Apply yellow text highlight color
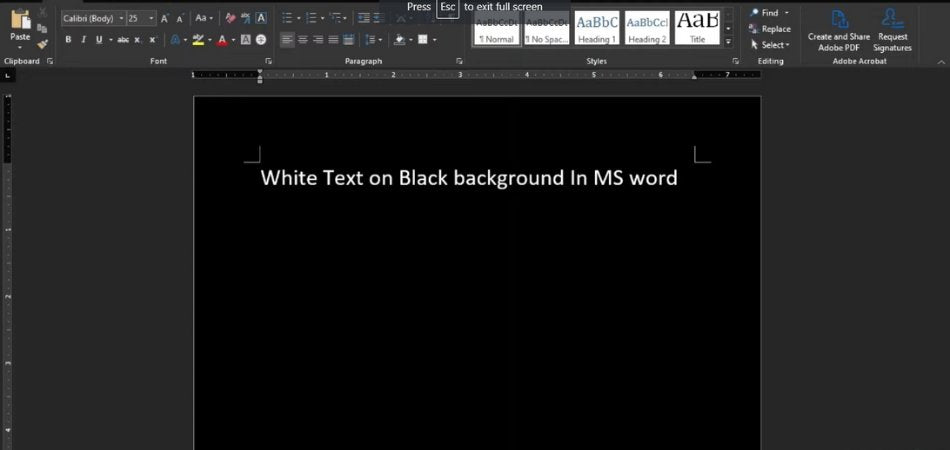 click(198, 40)
